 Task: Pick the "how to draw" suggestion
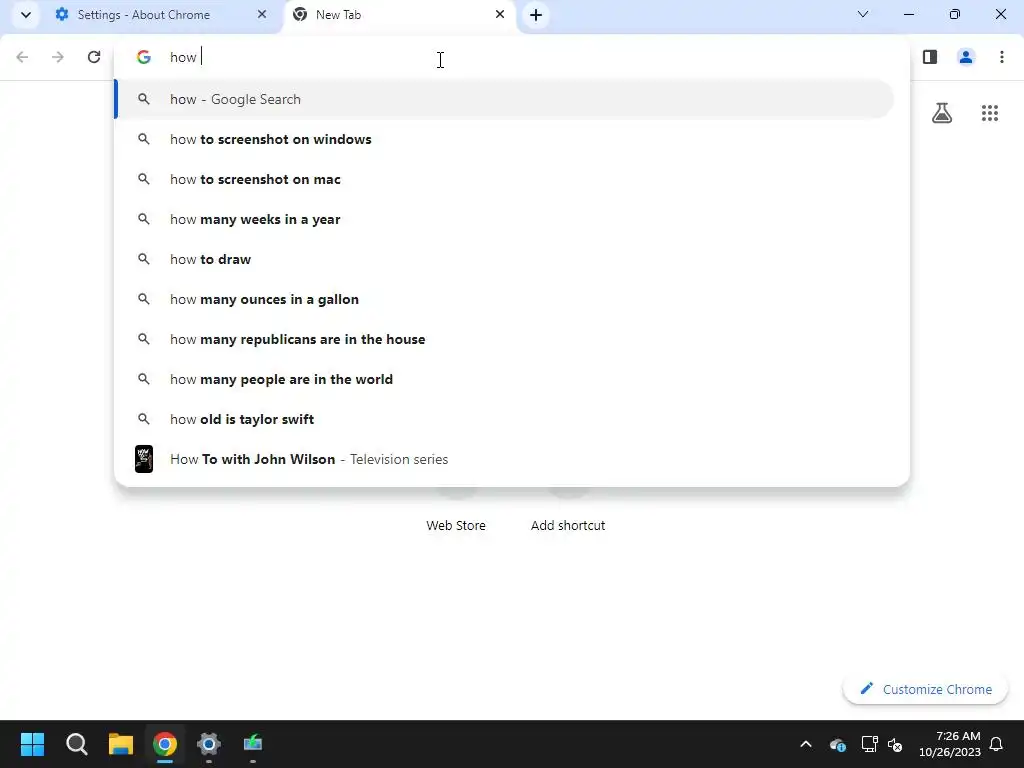(505, 259)
